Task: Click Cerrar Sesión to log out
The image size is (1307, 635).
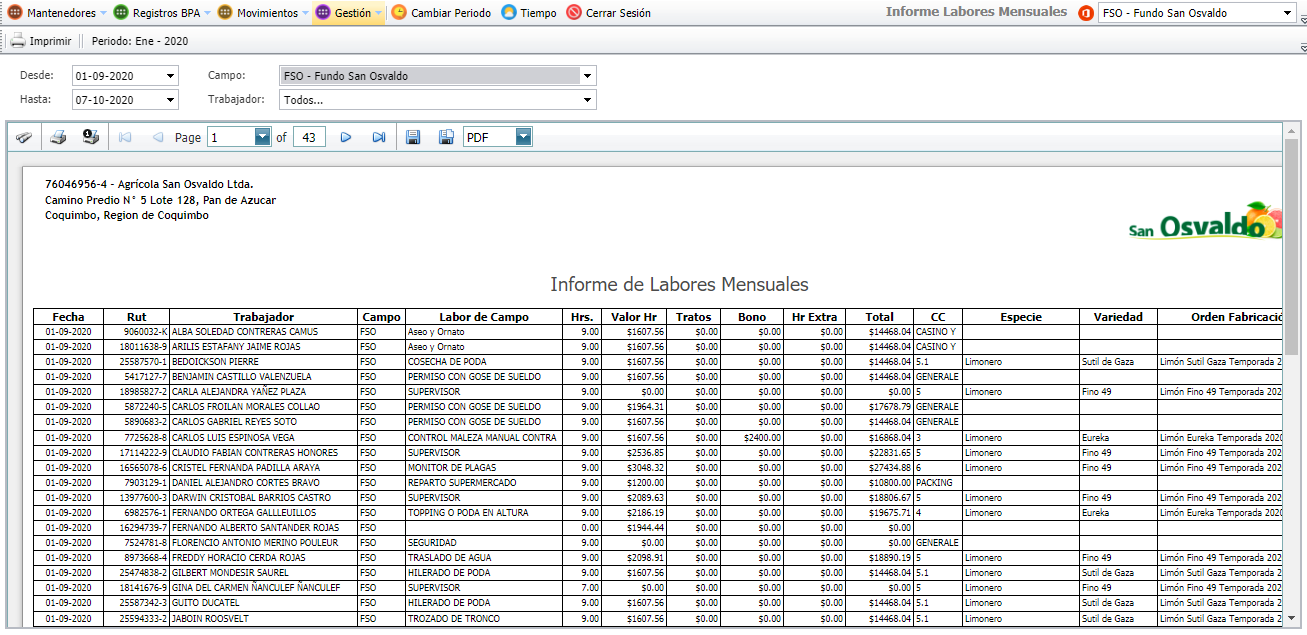Action: (x=608, y=13)
